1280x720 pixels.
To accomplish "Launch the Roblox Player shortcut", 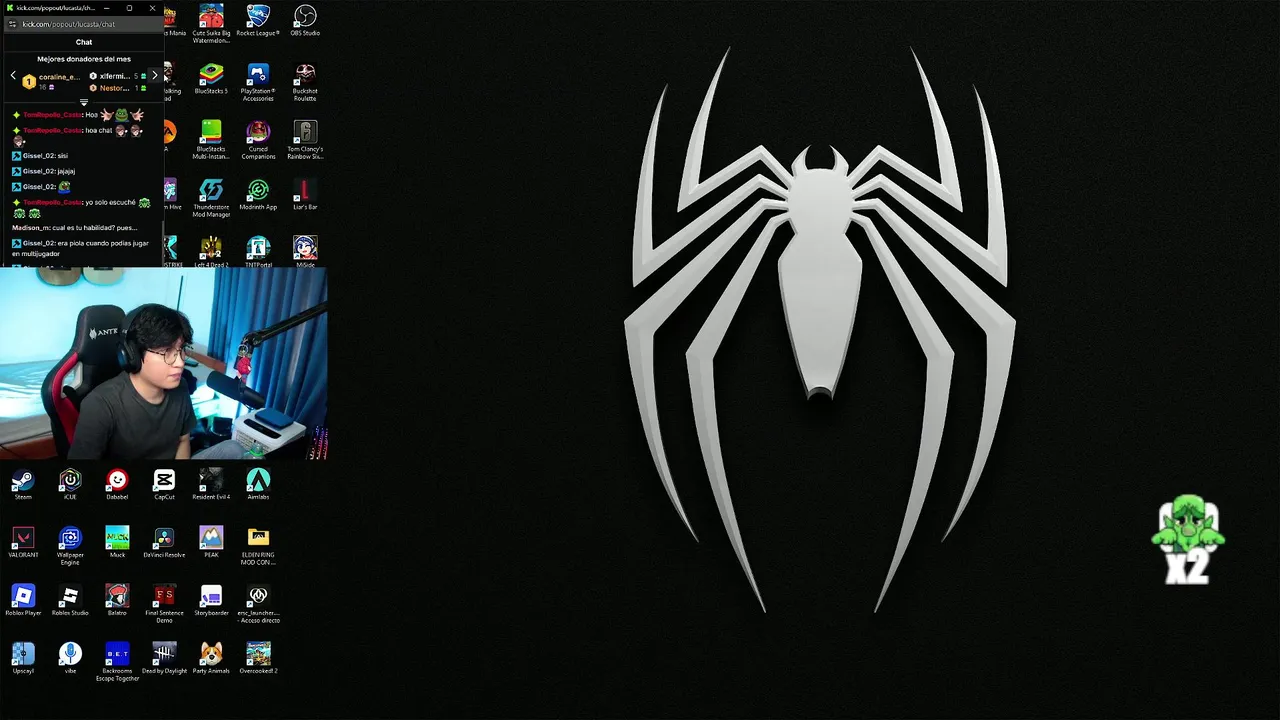I will tap(23, 601).
